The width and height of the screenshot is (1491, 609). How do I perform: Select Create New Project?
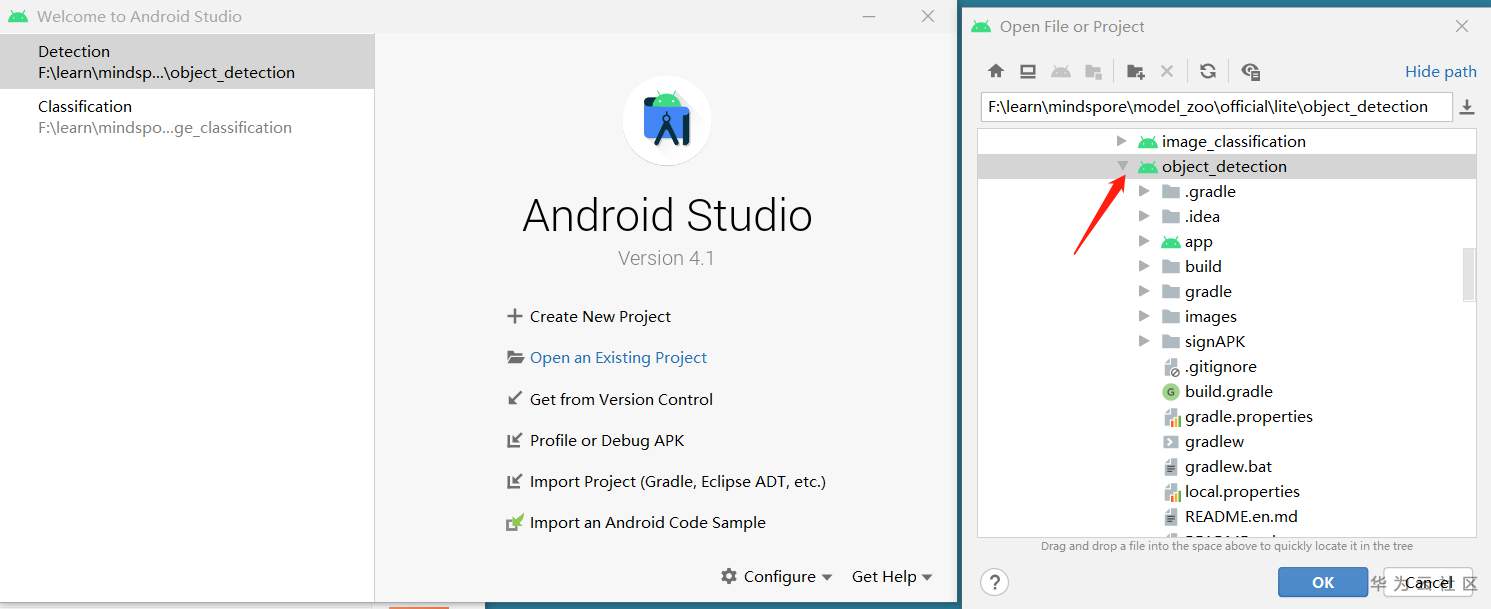coord(588,317)
